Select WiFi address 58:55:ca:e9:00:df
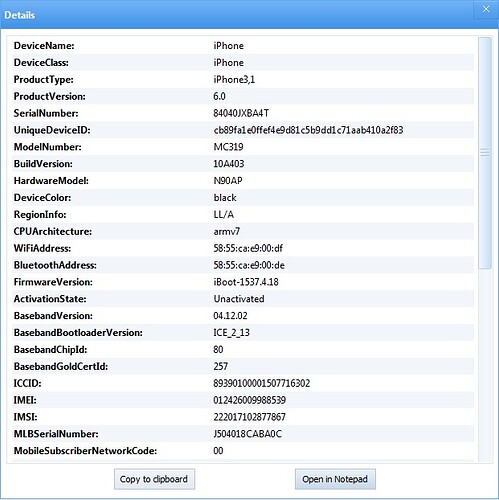This screenshot has width=499, height=500. coord(248,248)
